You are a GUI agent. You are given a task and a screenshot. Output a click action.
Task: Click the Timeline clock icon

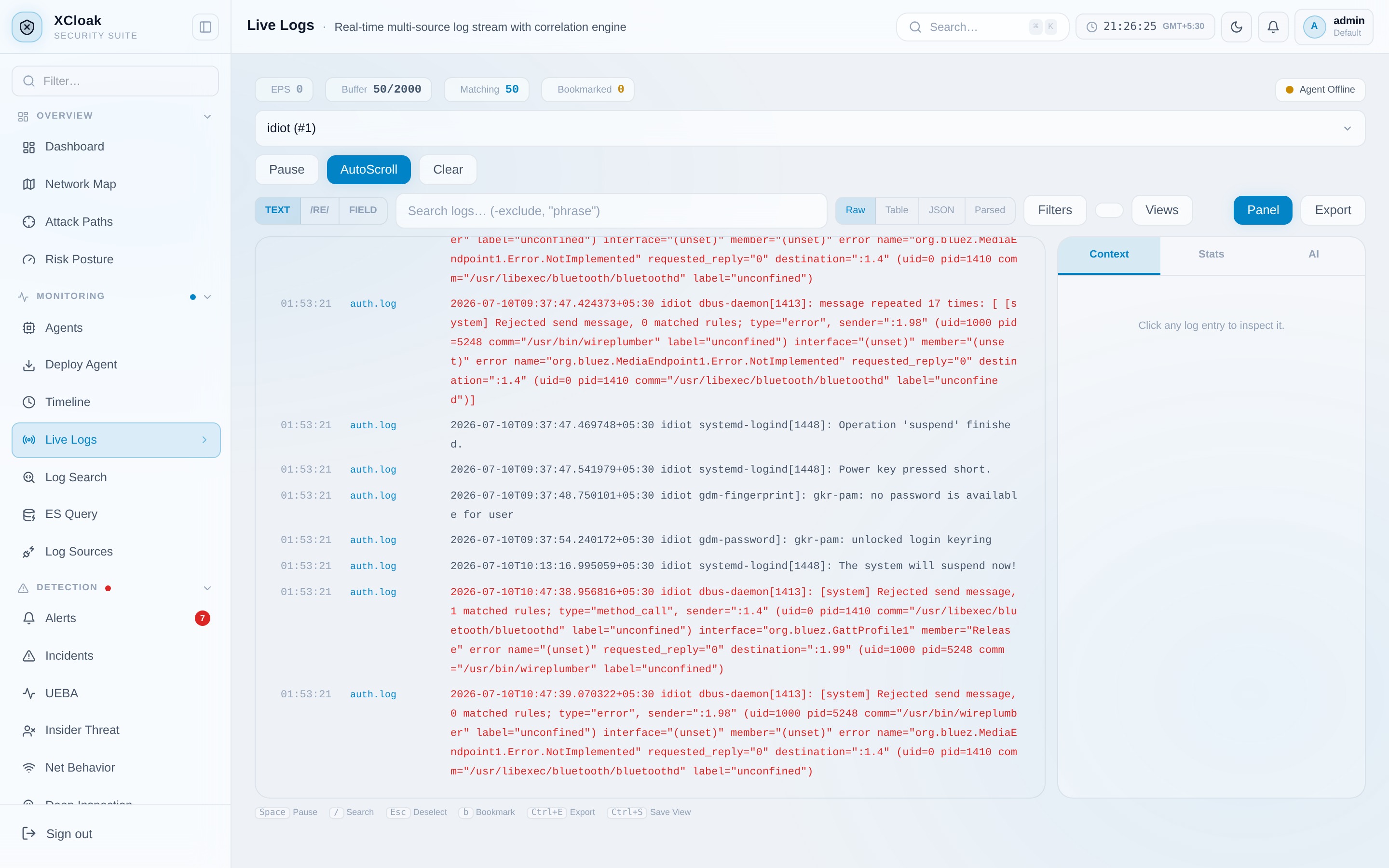tap(29, 403)
